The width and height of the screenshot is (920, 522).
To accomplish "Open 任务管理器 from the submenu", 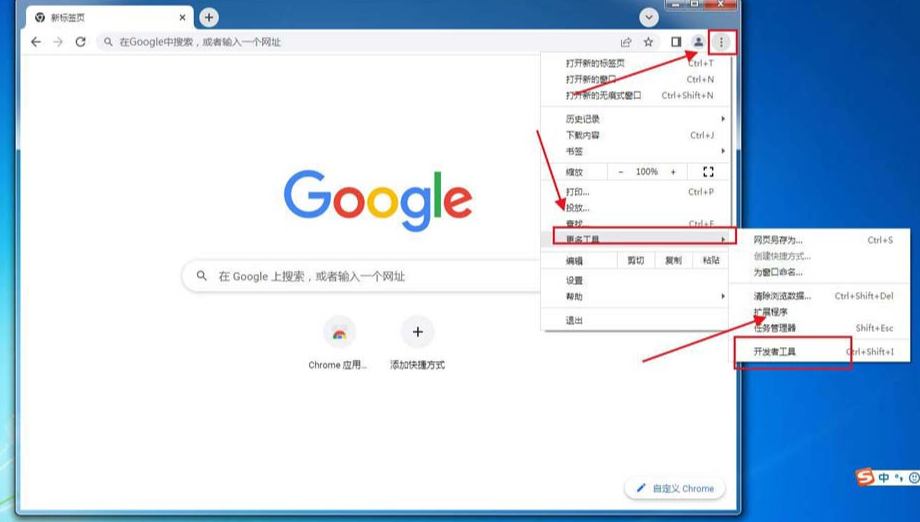I will click(820, 328).
